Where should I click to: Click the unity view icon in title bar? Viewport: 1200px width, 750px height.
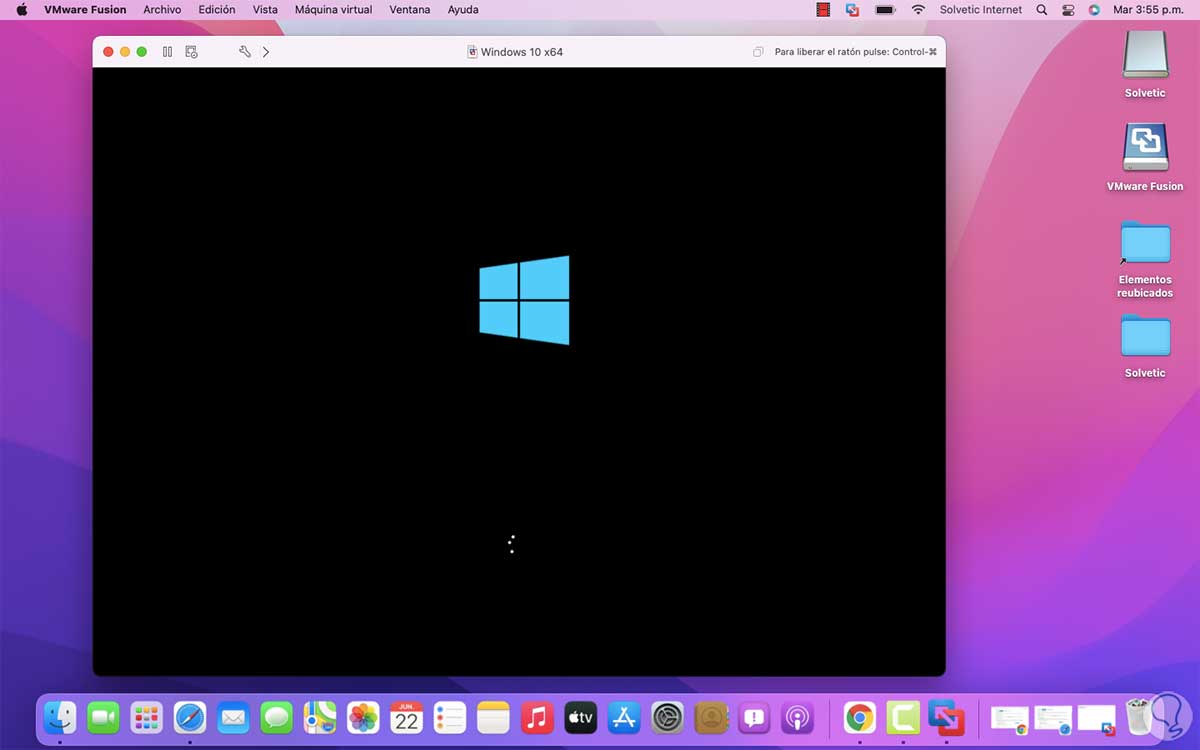[759, 52]
